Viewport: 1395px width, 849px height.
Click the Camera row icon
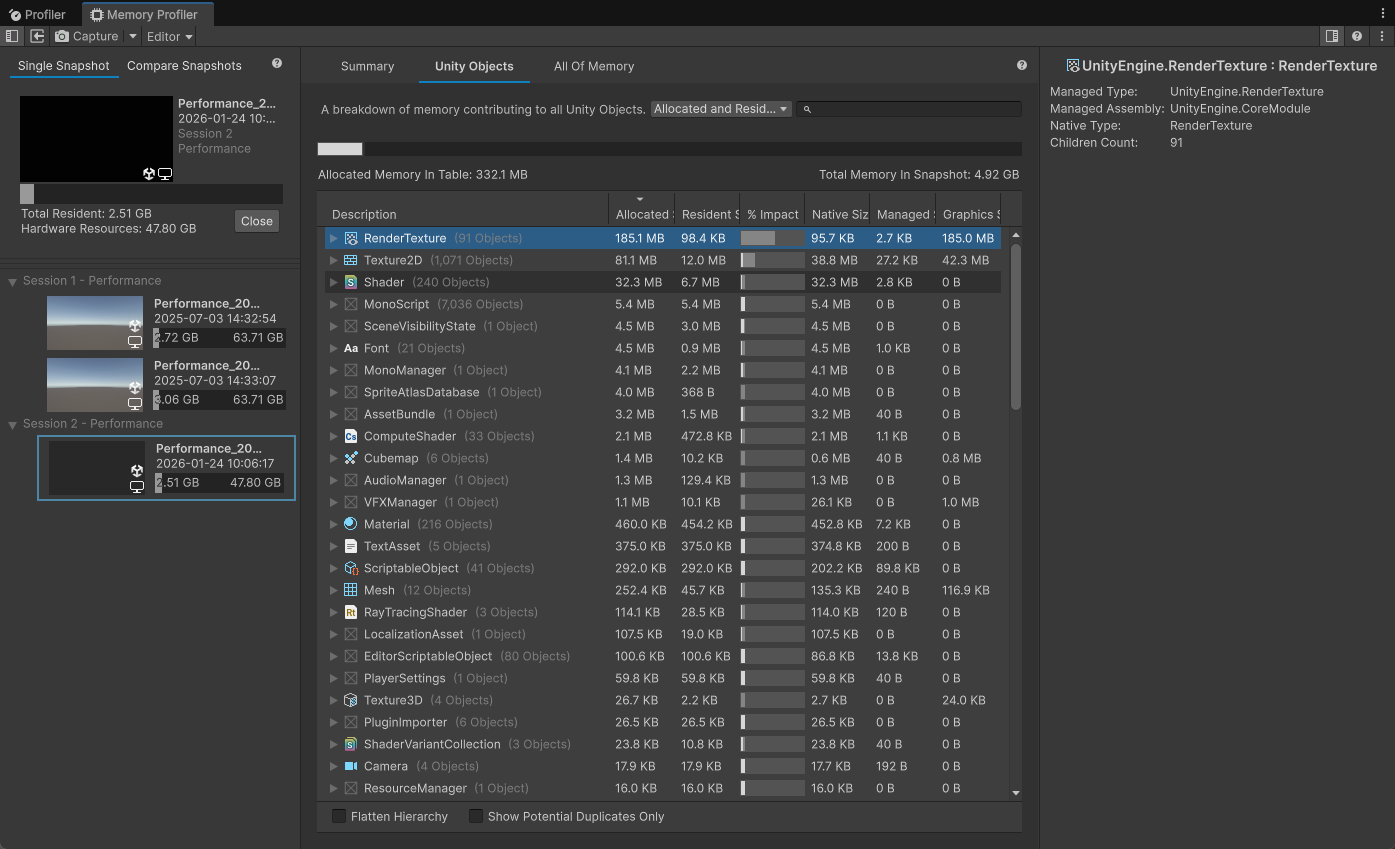tap(351, 766)
